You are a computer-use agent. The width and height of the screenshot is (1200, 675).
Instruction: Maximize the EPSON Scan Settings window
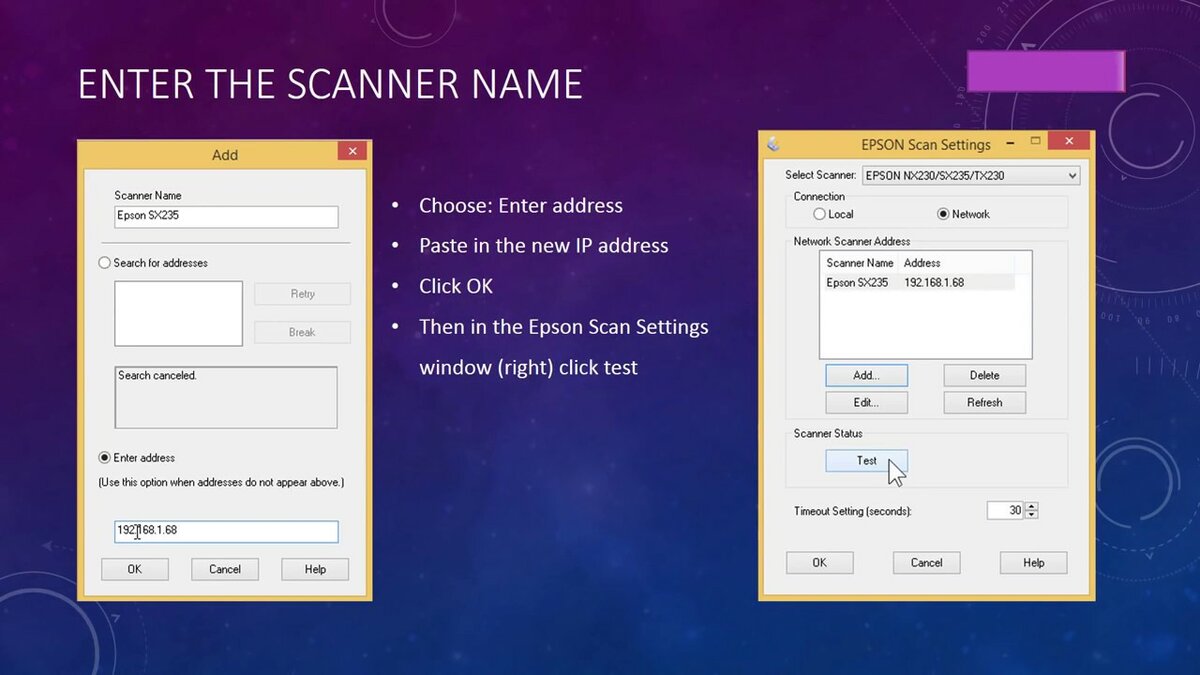point(1035,141)
